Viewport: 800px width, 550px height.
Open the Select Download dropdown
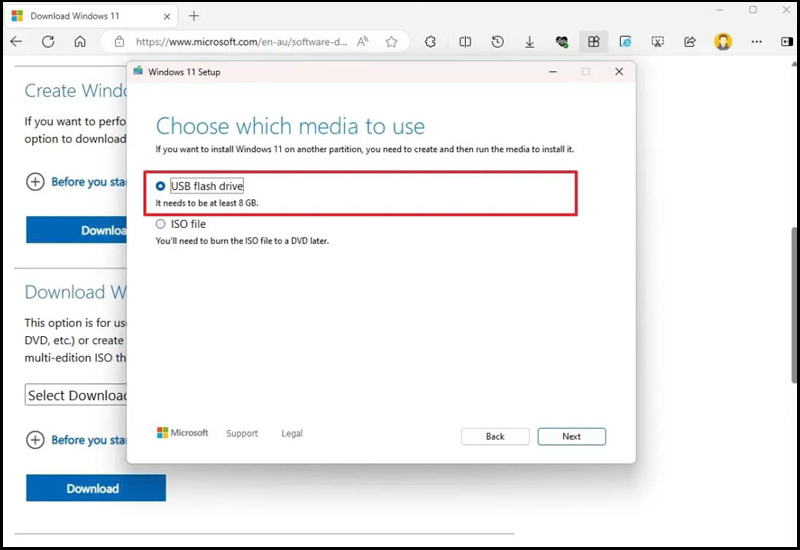76,395
